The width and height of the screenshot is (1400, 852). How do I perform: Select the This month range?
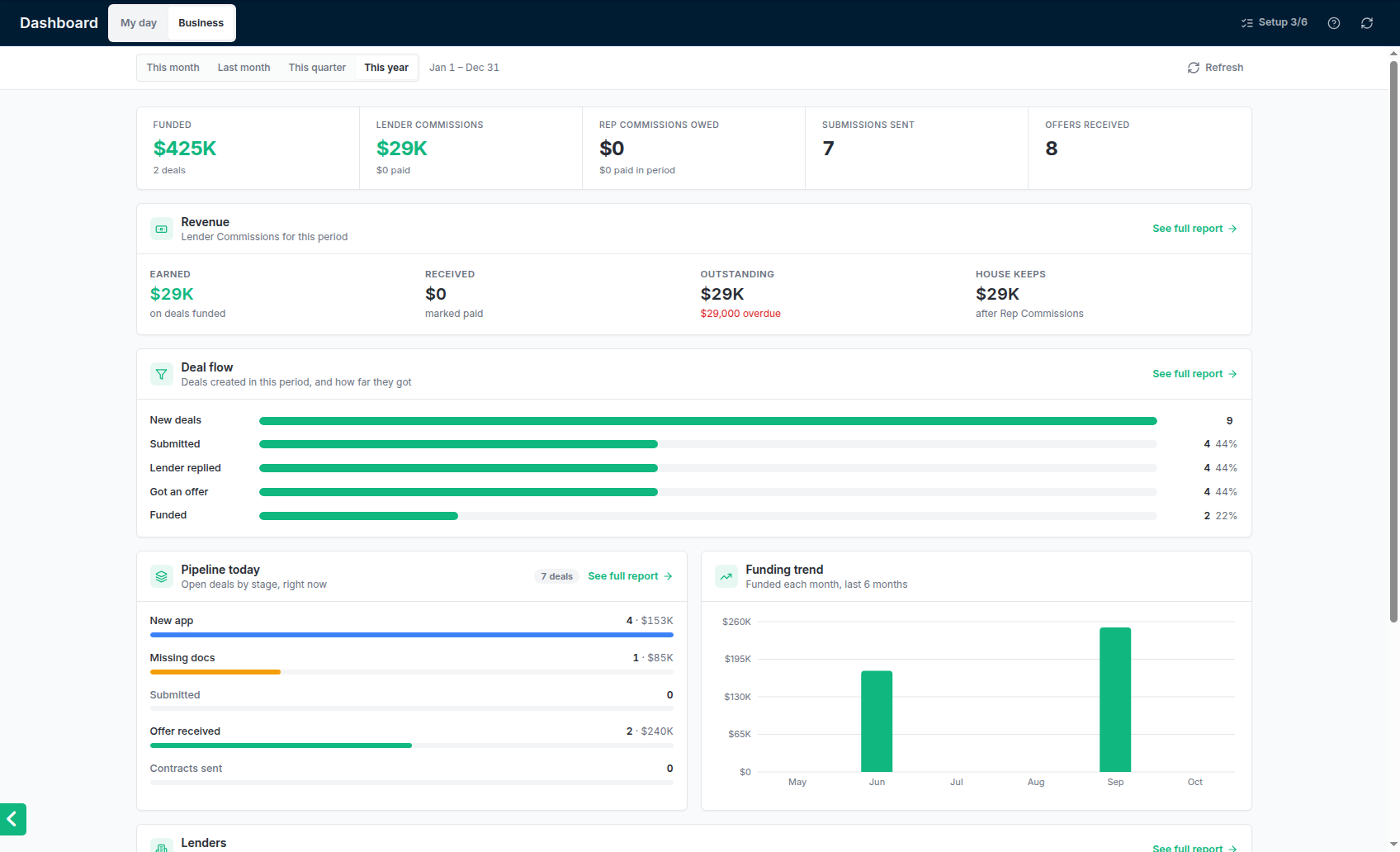coord(173,68)
